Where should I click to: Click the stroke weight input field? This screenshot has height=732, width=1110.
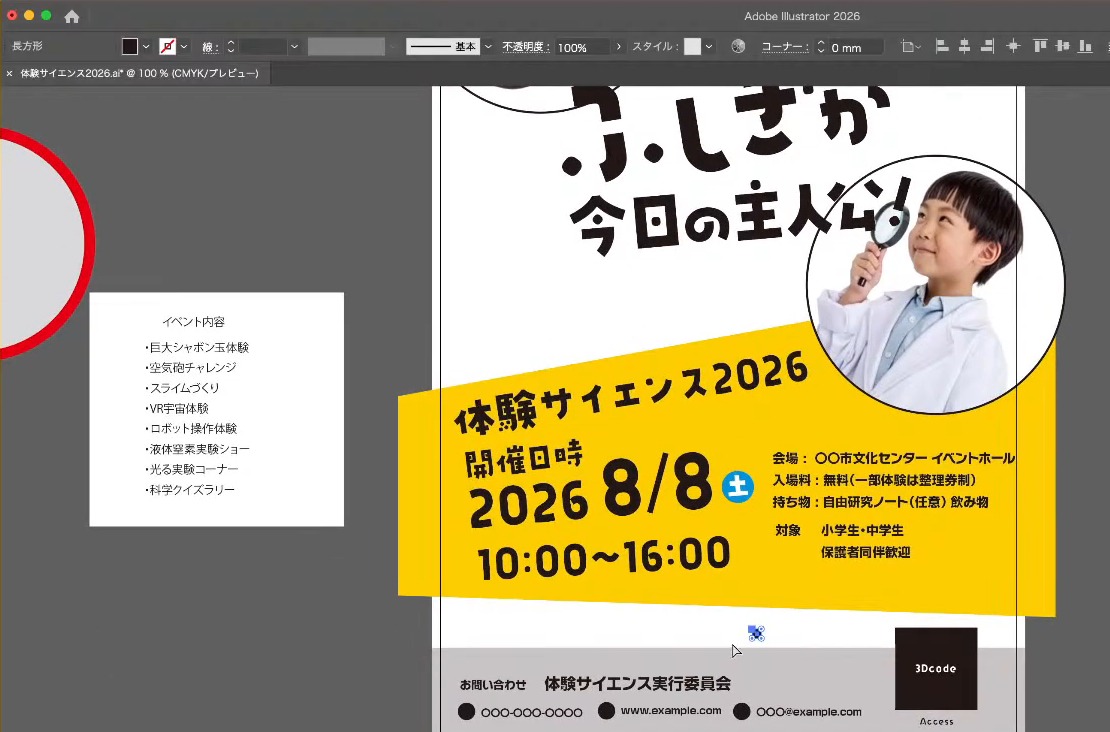coord(263,47)
